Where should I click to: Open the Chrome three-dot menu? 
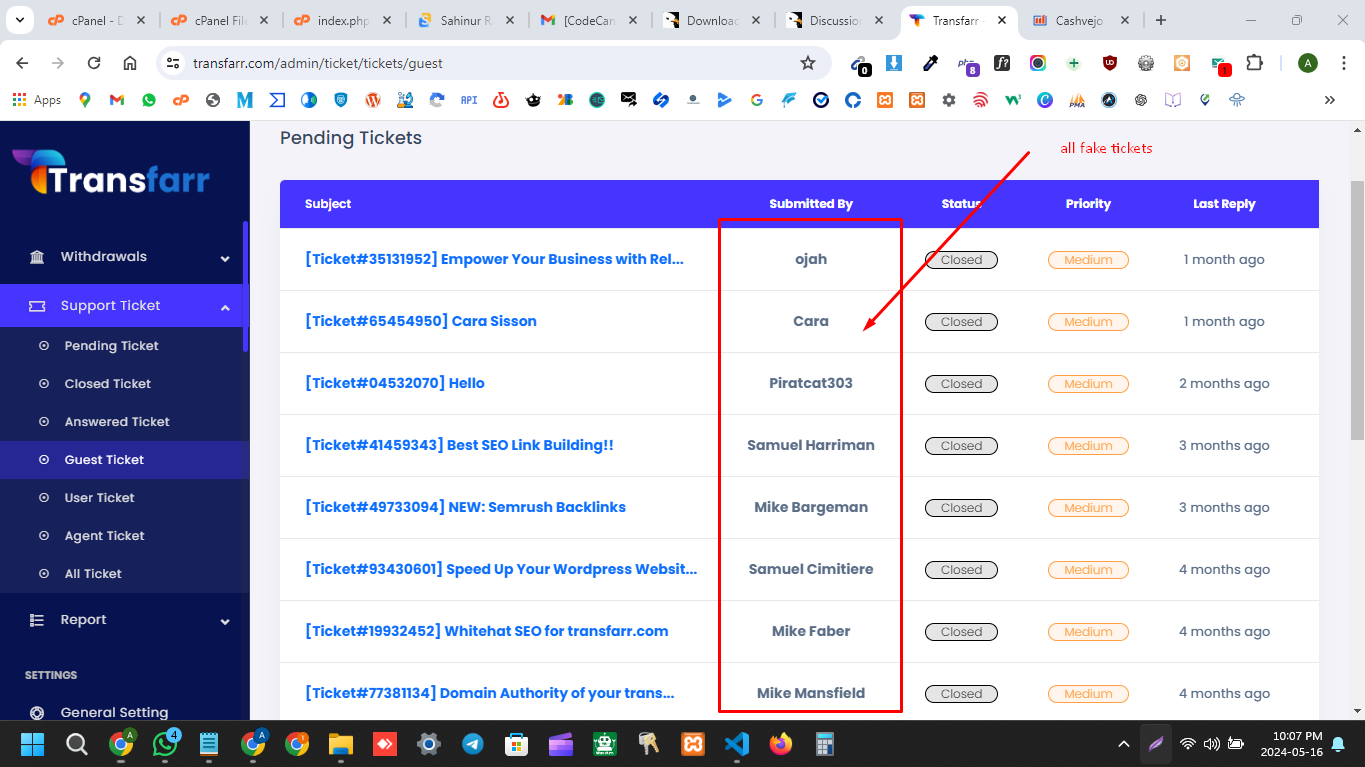pos(1343,63)
